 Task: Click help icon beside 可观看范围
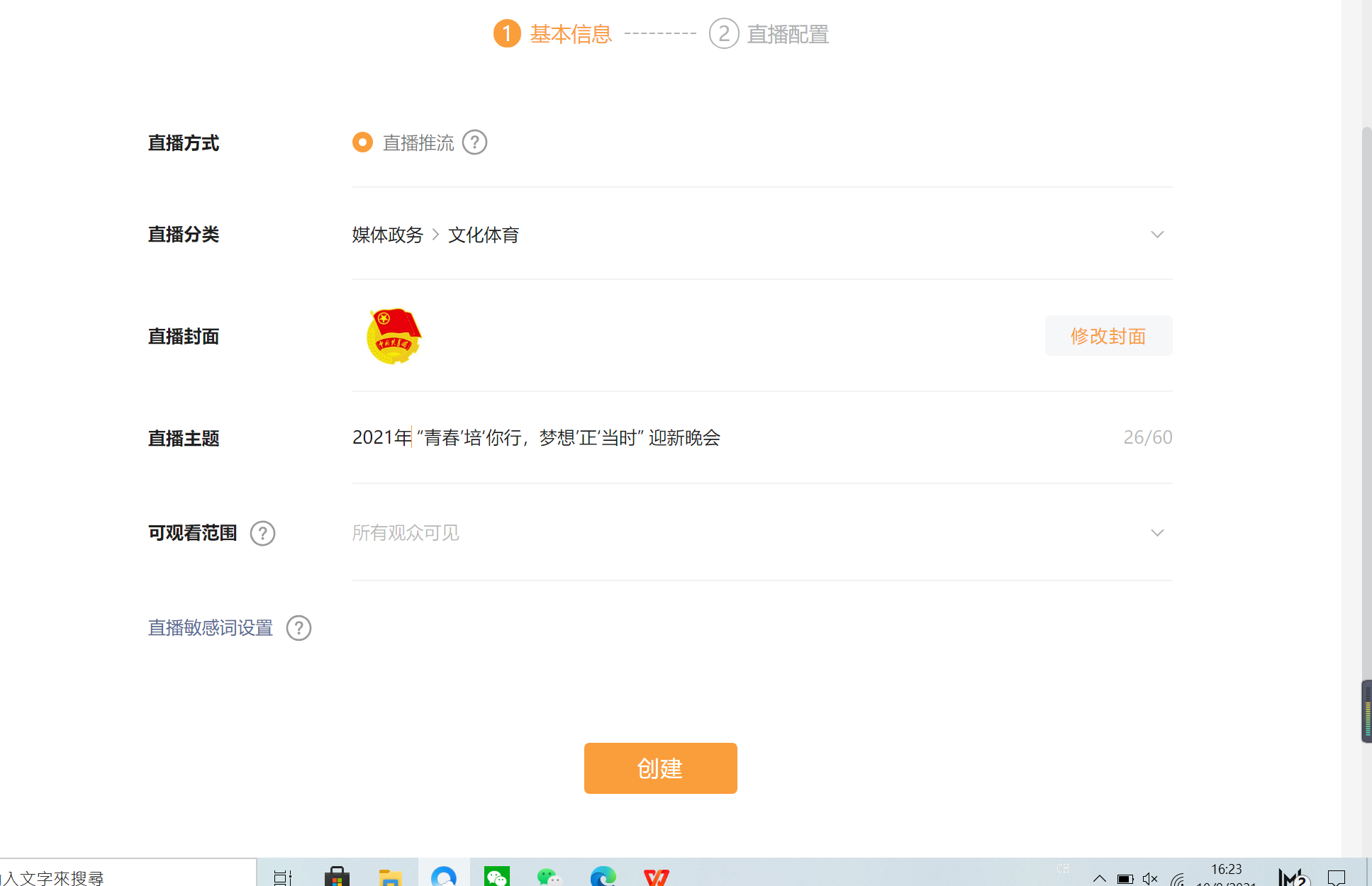pos(262,533)
